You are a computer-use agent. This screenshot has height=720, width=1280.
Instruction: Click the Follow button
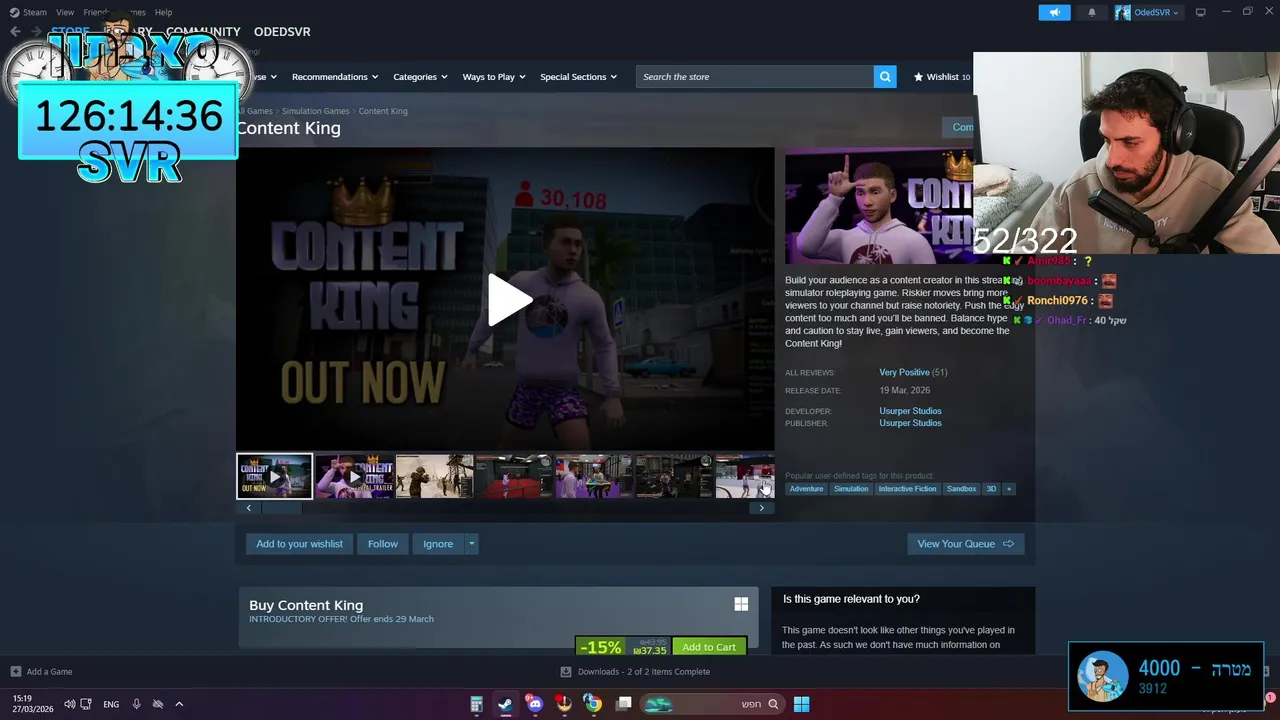[x=383, y=544]
